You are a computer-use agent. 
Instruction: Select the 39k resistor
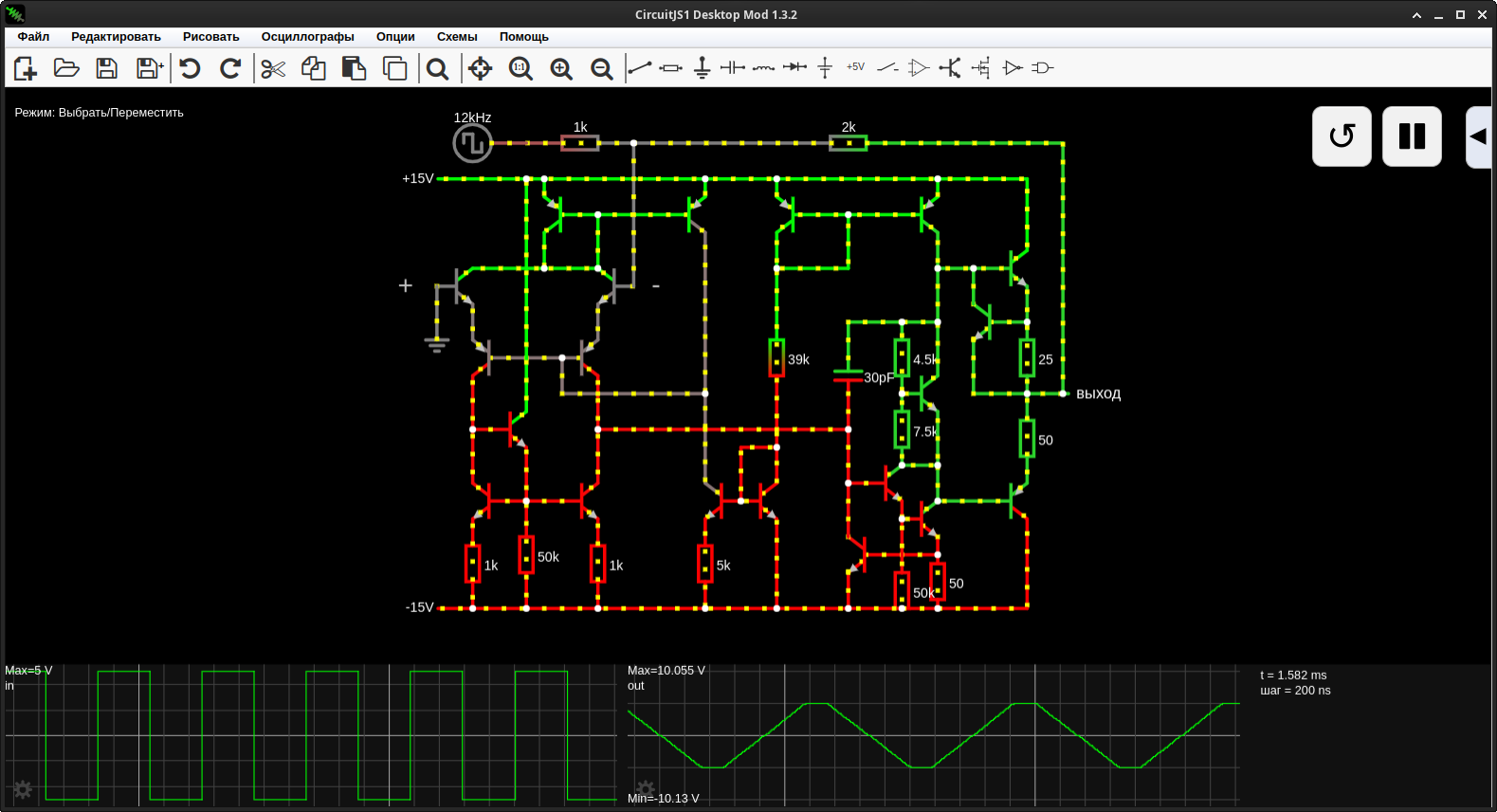click(776, 358)
